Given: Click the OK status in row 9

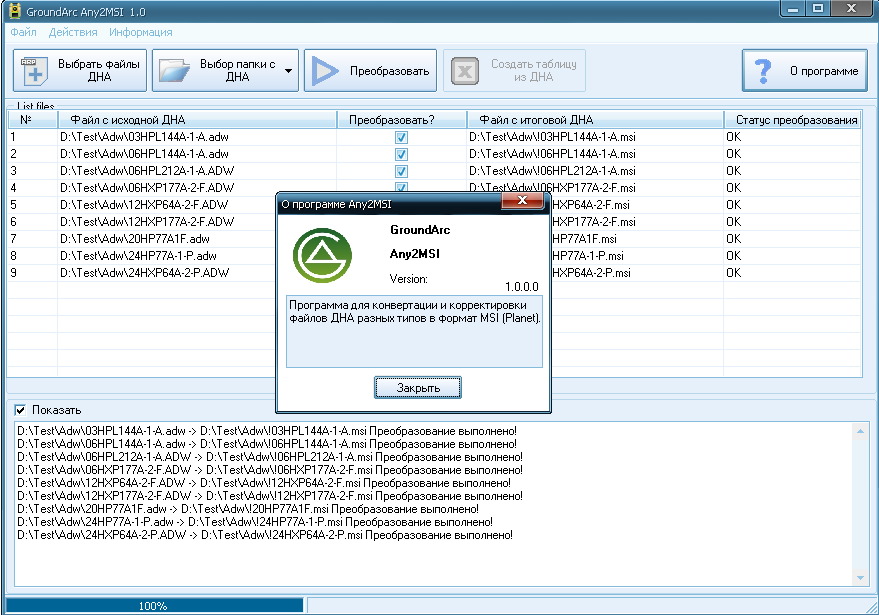Looking at the screenshot, I should pyautogui.click(x=733, y=272).
